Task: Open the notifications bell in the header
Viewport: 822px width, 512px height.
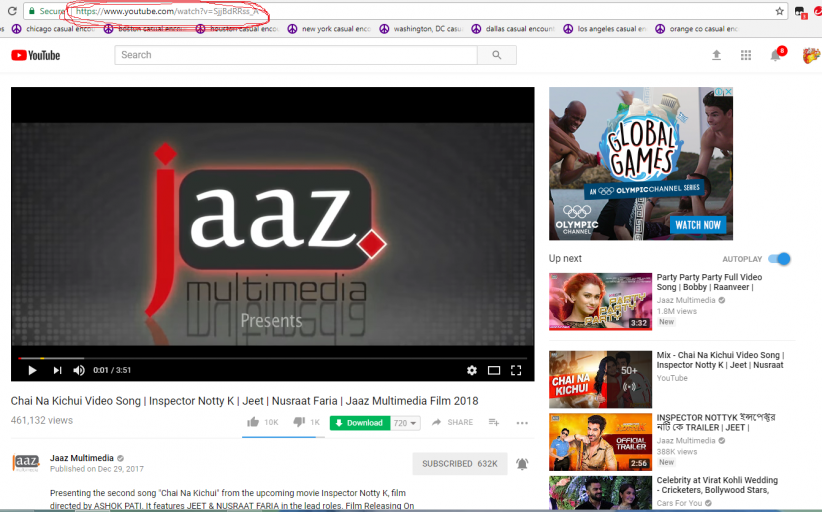Action: tap(775, 56)
